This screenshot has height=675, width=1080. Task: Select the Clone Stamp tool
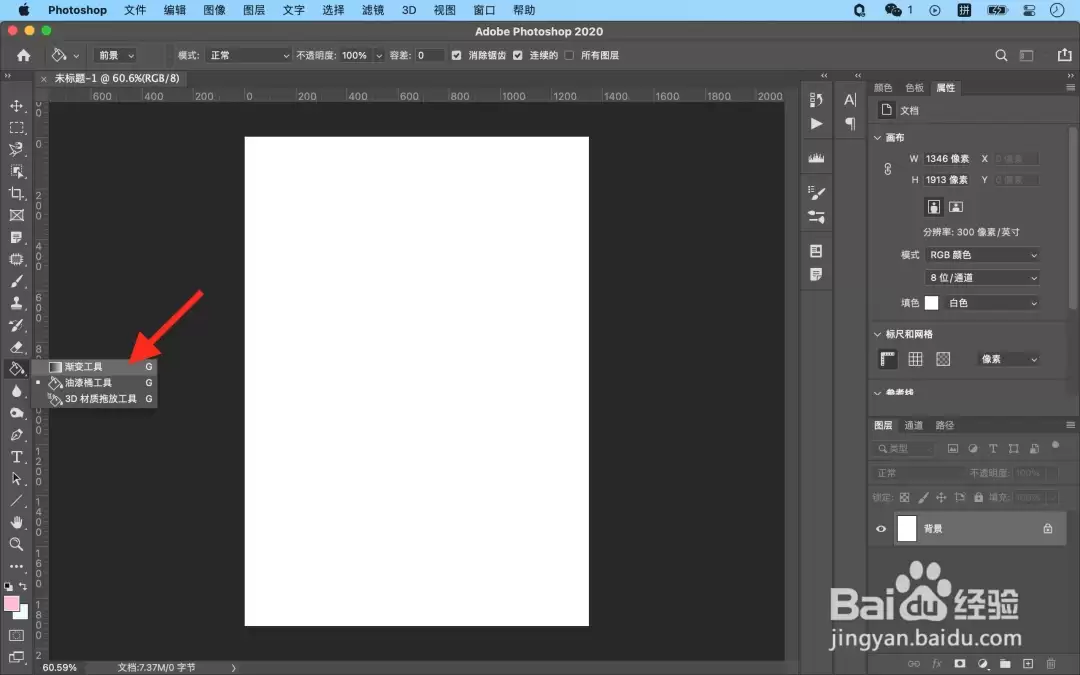(x=17, y=303)
